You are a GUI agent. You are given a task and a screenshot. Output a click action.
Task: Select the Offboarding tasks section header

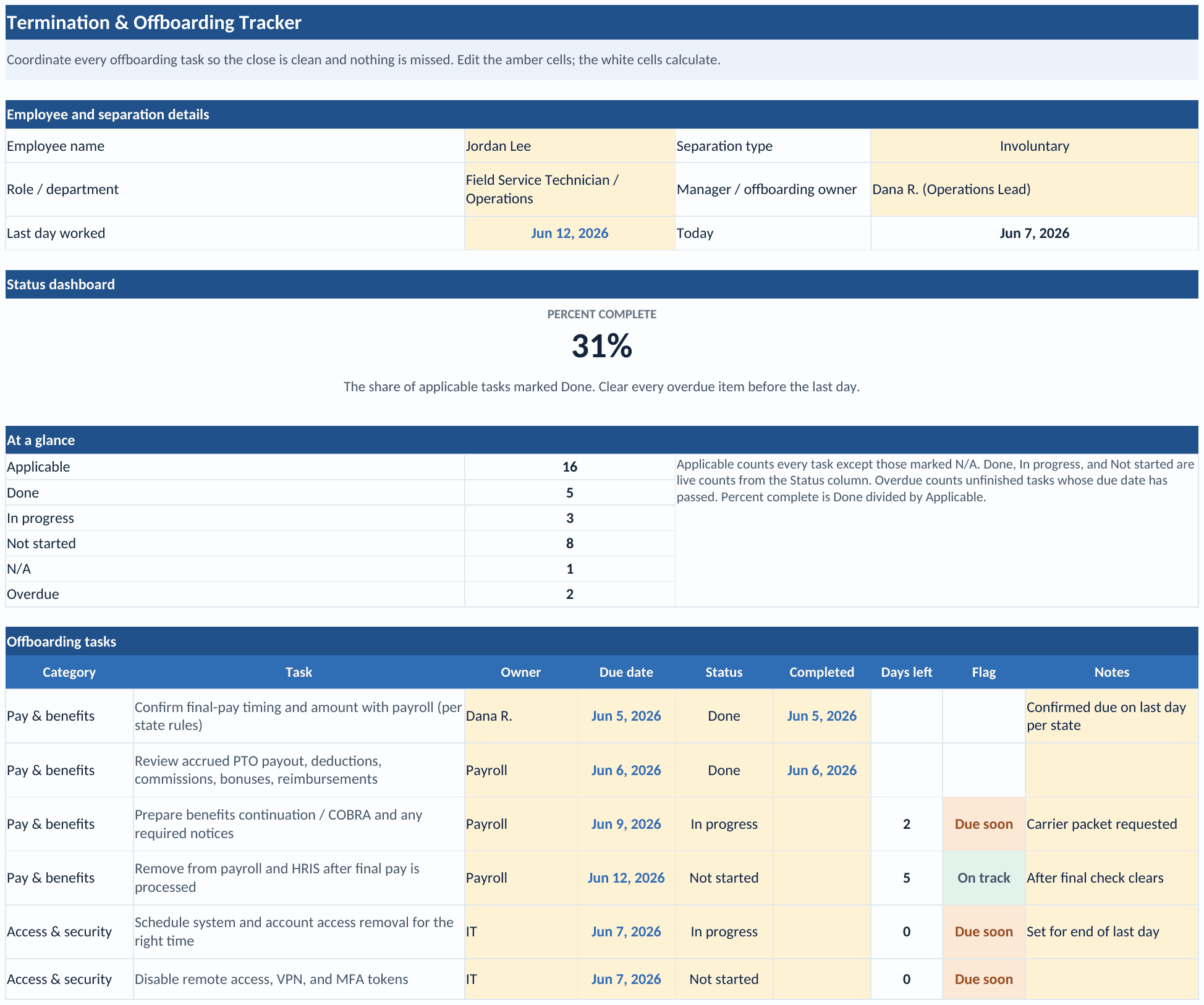pyautogui.click(x=602, y=642)
